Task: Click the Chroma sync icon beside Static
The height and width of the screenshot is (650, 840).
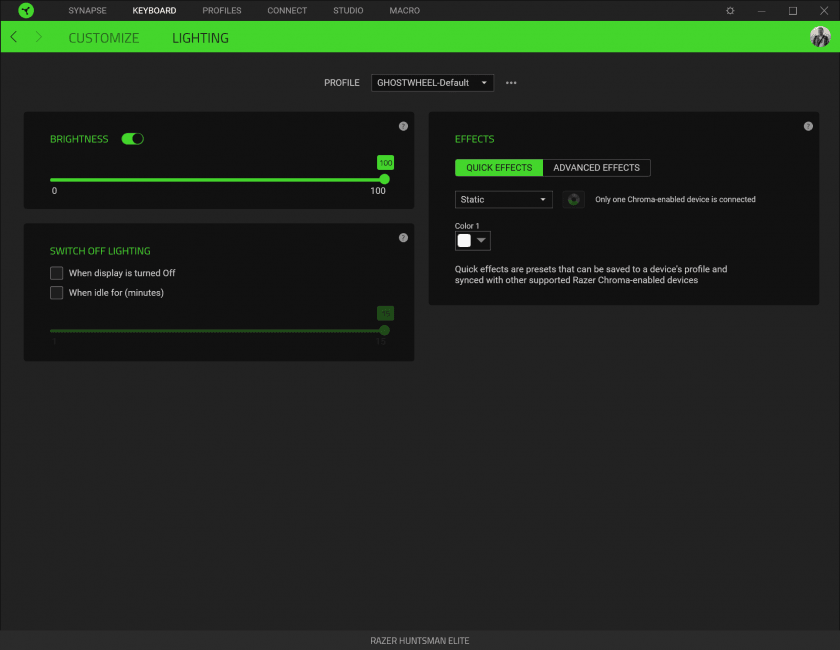Action: [x=573, y=199]
